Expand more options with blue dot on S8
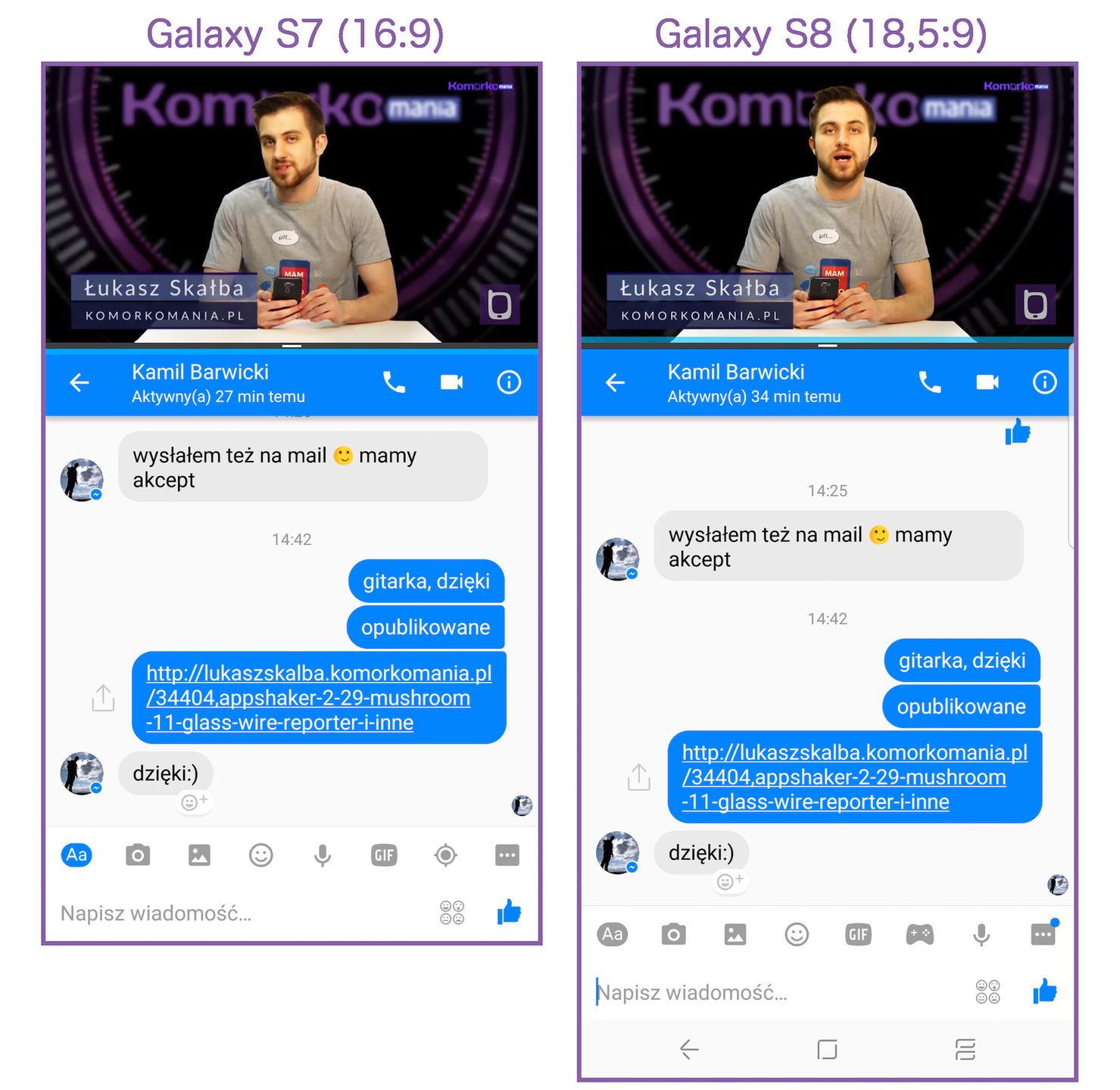The image size is (1120, 1090). pyautogui.click(x=1044, y=934)
